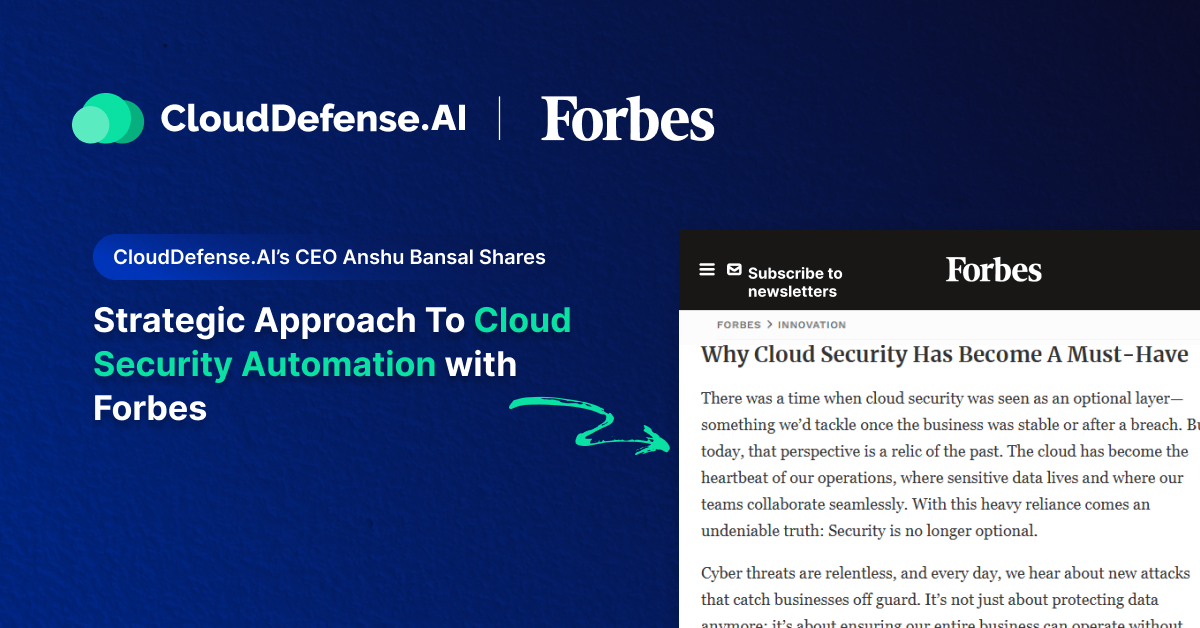Click the white Strategic Approach To headline text
This screenshot has width=1200, height=628.
[x=279, y=320]
